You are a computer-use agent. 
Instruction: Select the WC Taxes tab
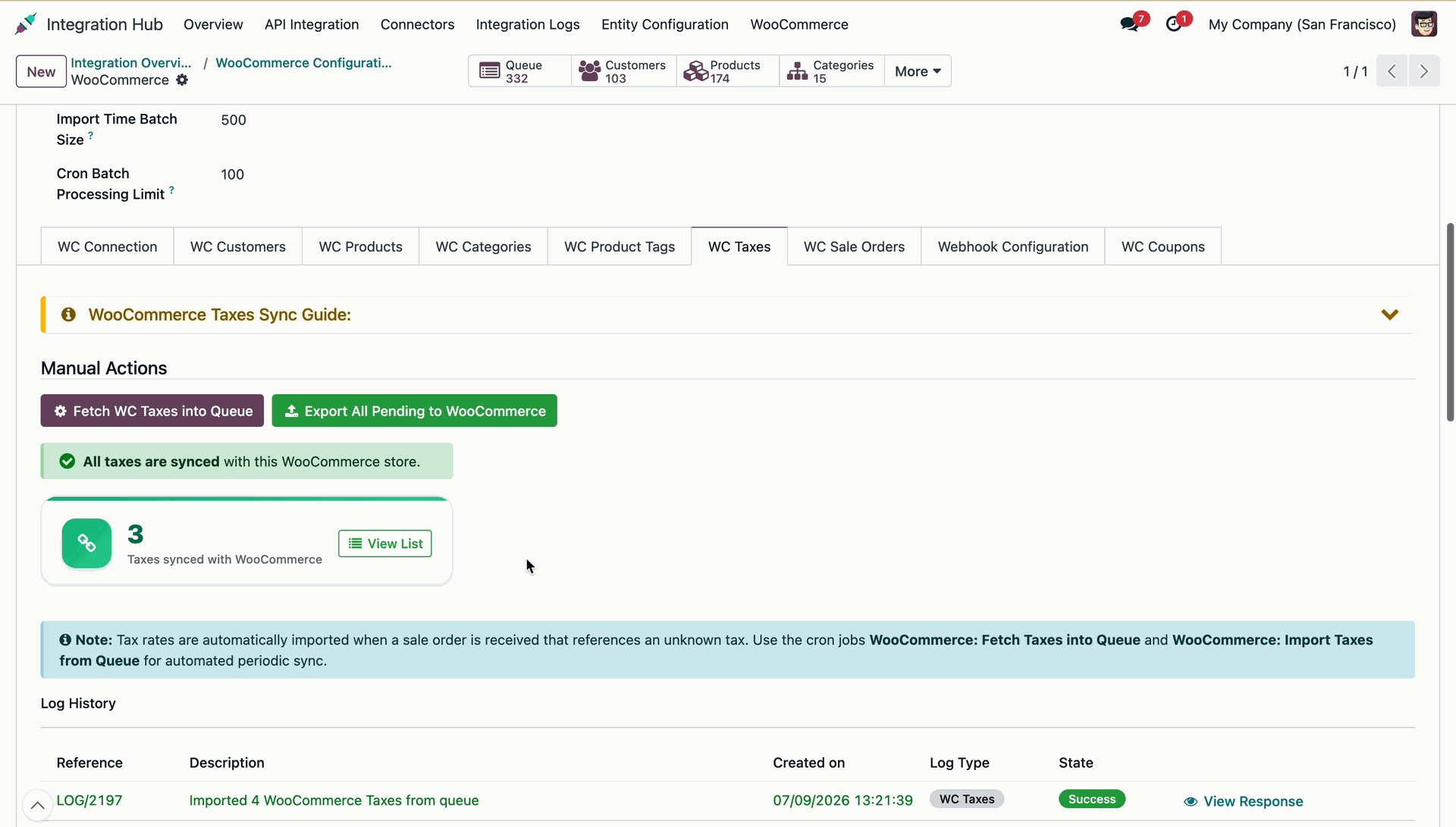(x=739, y=246)
